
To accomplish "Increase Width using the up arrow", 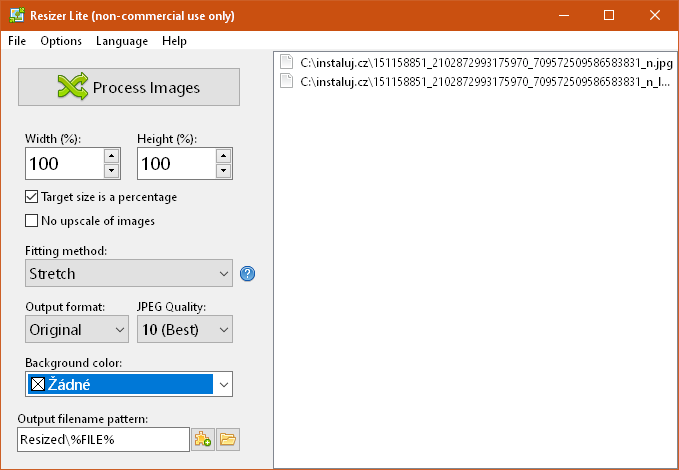I will (x=110, y=155).
